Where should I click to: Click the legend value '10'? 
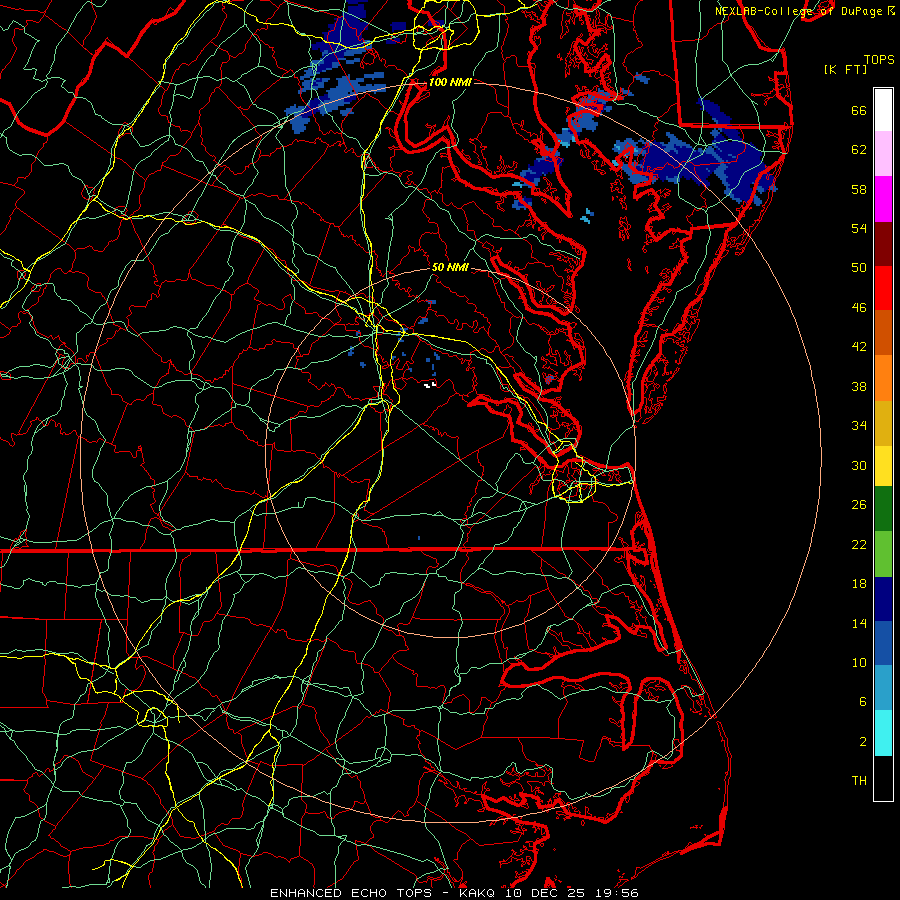click(859, 663)
